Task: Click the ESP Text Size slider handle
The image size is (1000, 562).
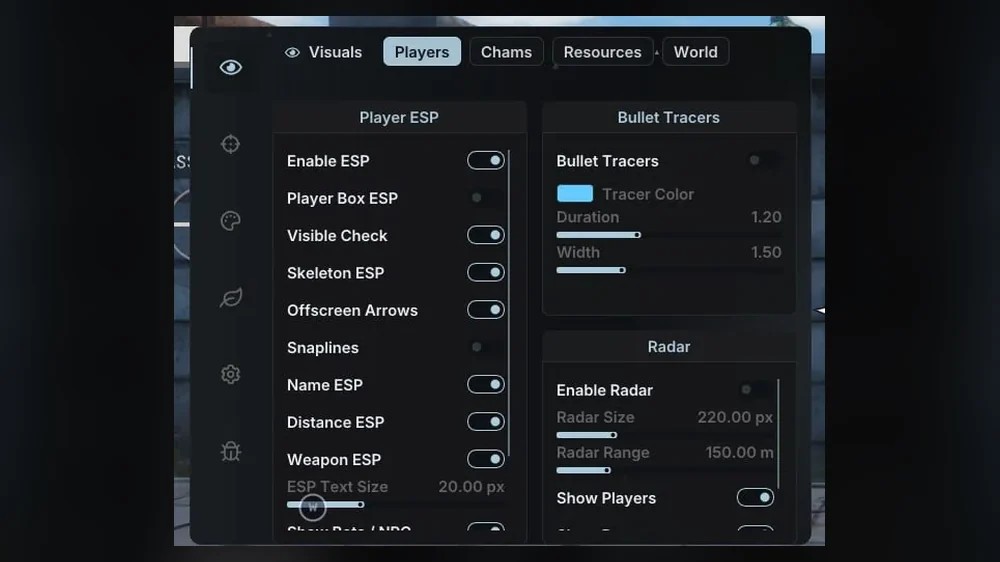Action: 360,505
